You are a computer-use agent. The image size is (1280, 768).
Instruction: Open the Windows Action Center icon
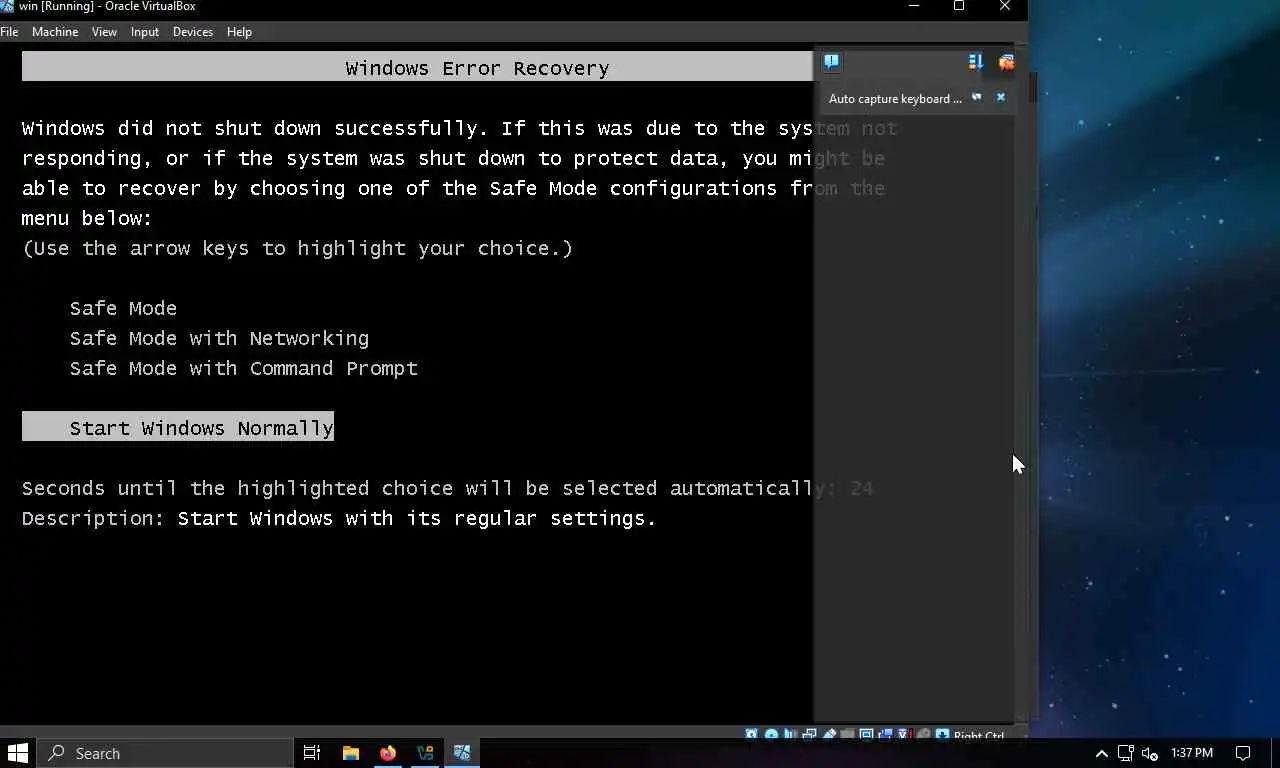(1243, 753)
